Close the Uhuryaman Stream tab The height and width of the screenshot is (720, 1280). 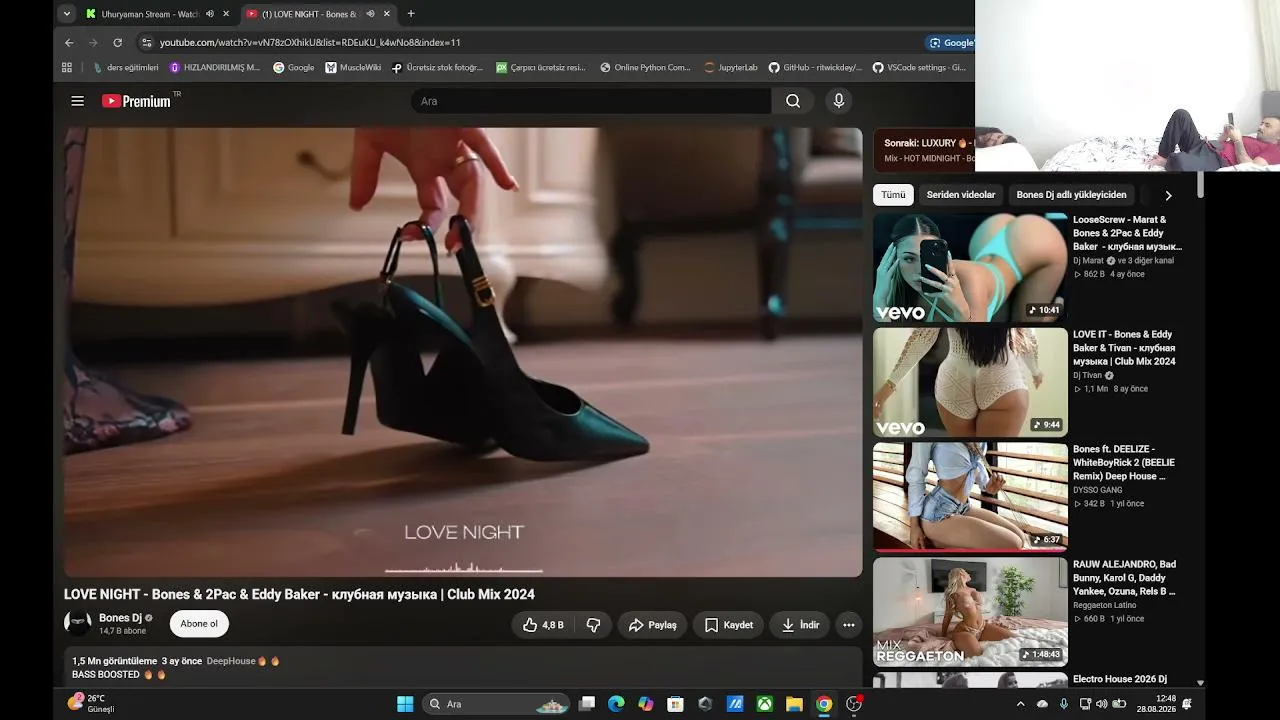[226, 14]
